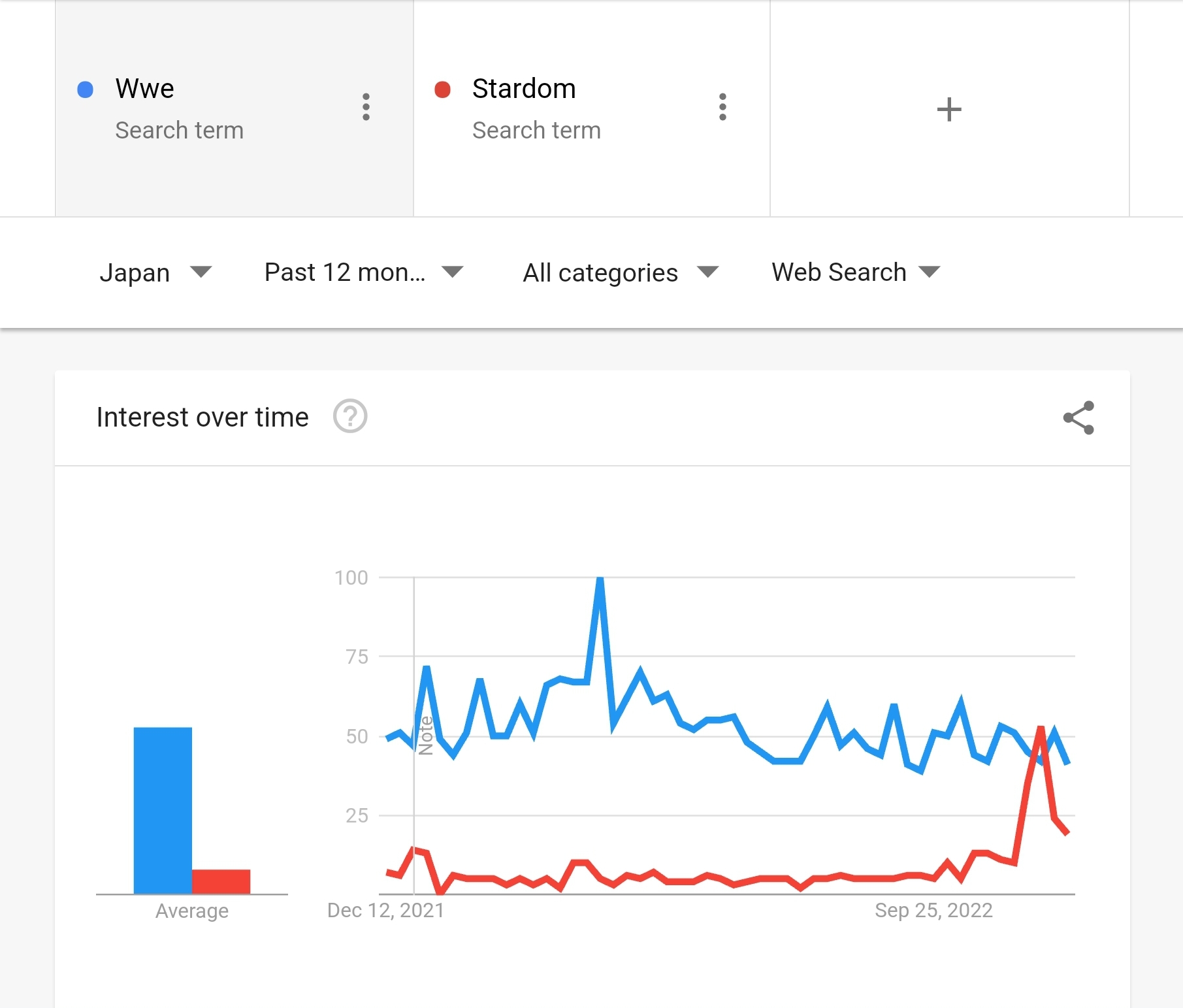The height and width of the screenshot is (1008, 1183).
Task: Open the Stardom term three-dot menu
Action: (722, 107)
